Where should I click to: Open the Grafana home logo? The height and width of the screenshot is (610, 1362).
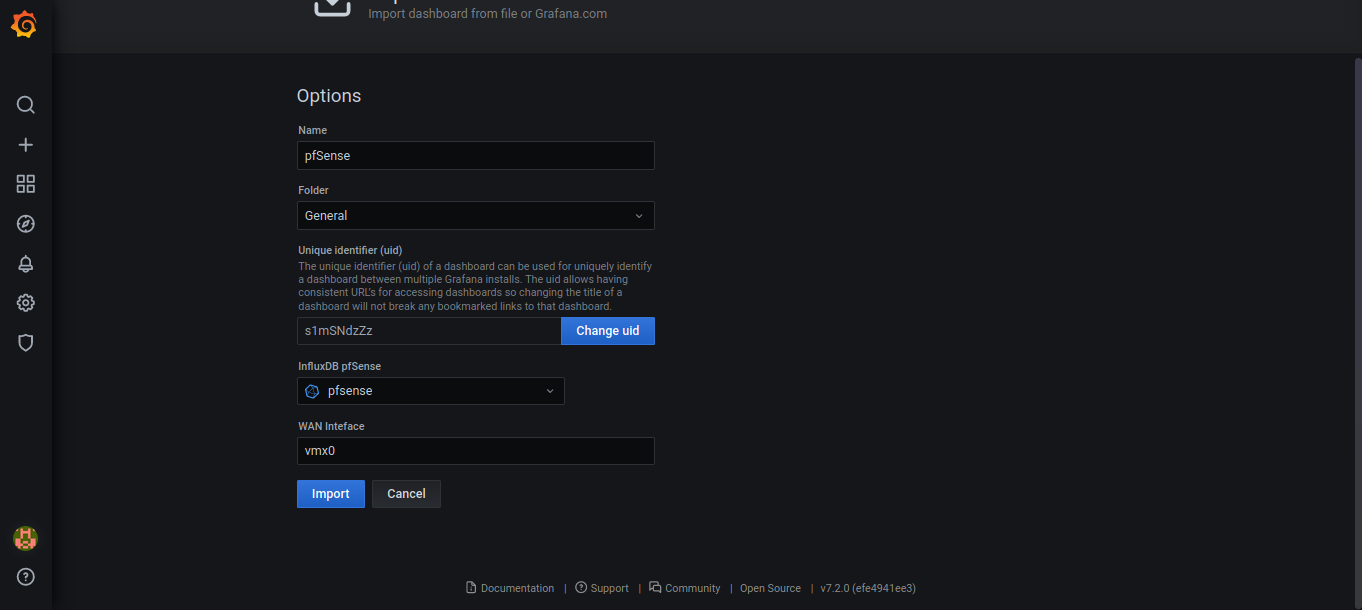tap(25, 24)
